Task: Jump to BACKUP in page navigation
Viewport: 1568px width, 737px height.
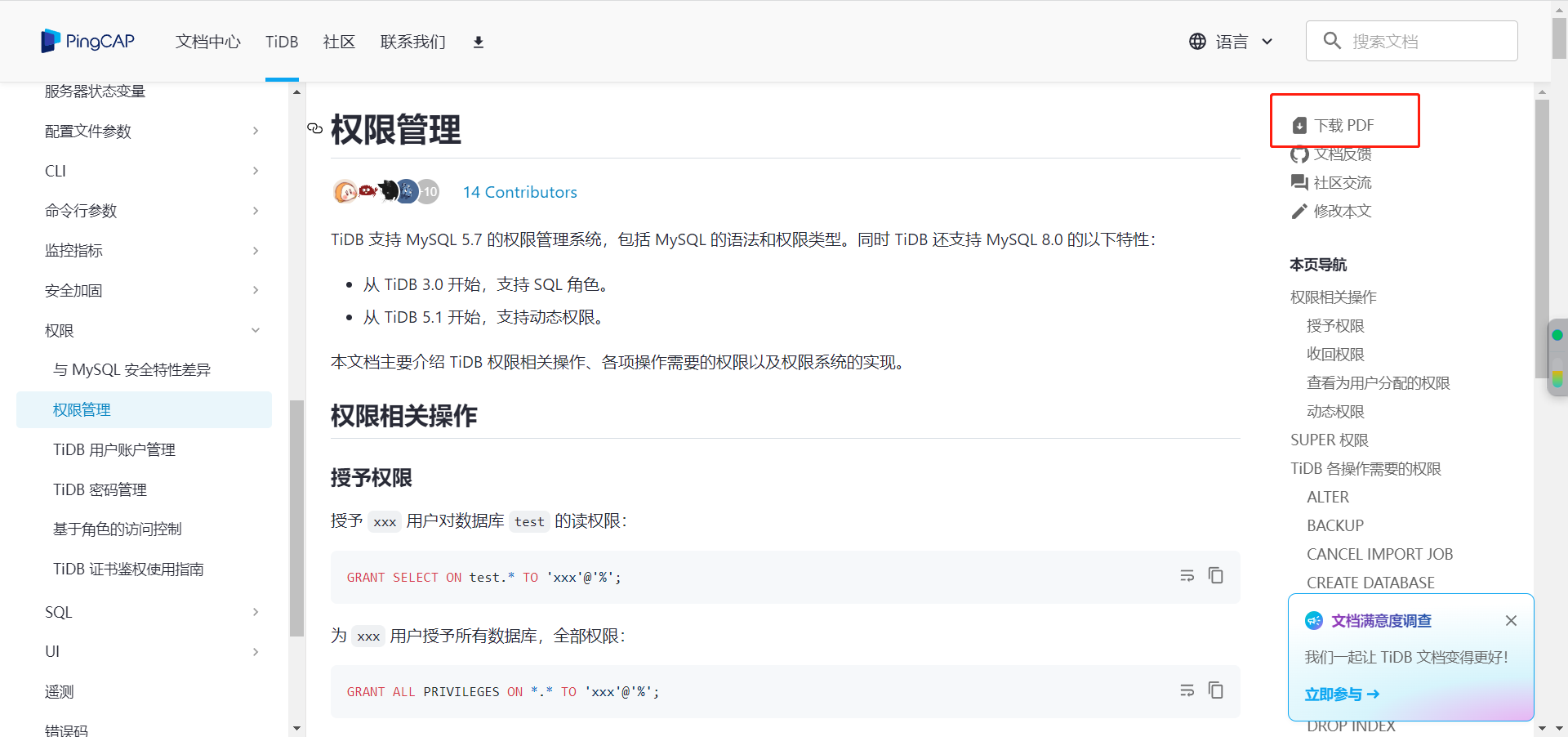Action: [1335, 526]
